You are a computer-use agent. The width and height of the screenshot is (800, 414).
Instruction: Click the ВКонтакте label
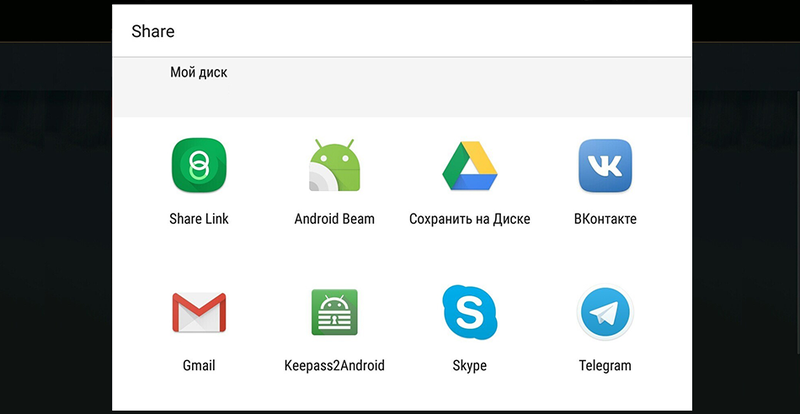point(605,219)
